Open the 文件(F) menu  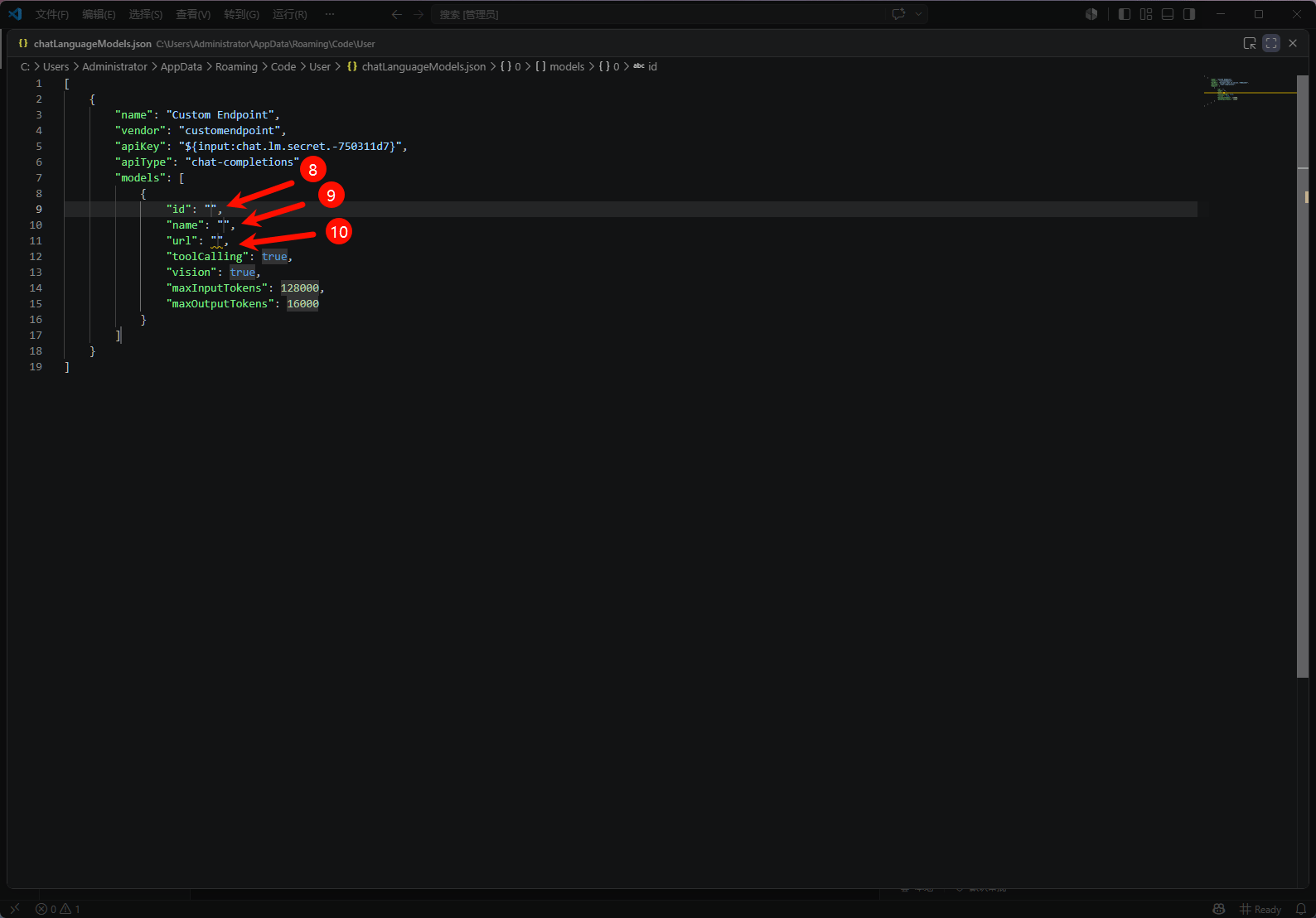52,14
